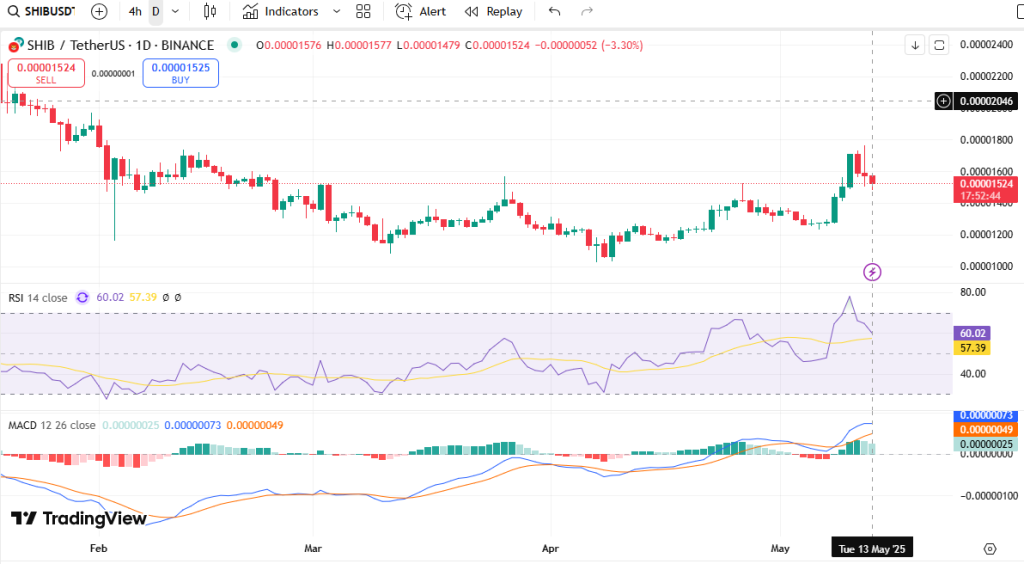This screenshot has height=564, width=1024.
Task: Click the BUY 0.00001525 button
Action: click(x=181, y=72)
